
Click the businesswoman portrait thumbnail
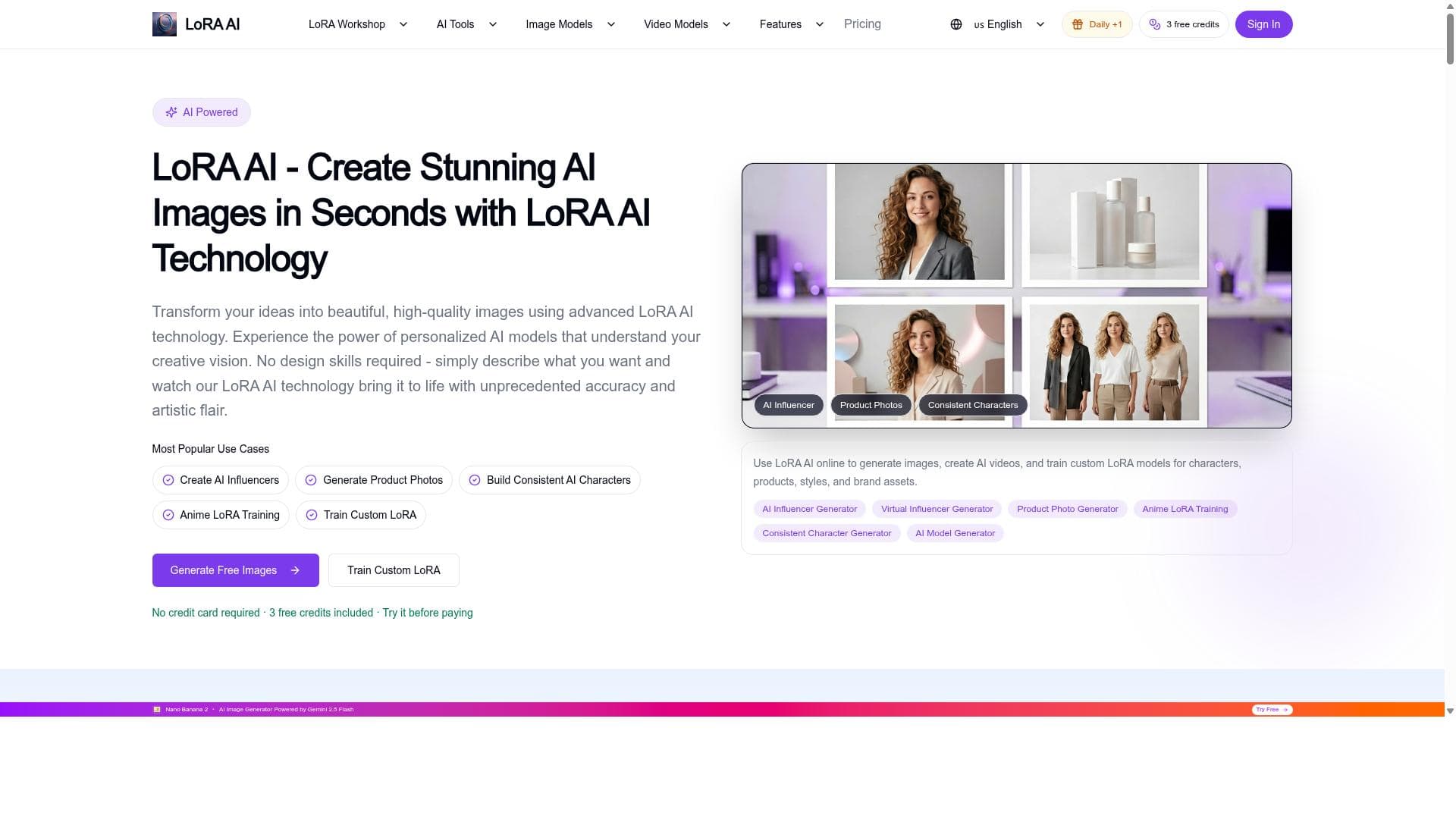pyautogui.click(x=919, y=222)
